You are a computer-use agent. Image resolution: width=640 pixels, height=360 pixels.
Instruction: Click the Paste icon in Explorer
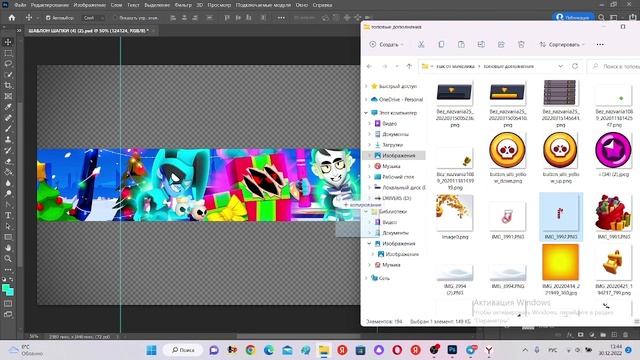tap(461, 44)
